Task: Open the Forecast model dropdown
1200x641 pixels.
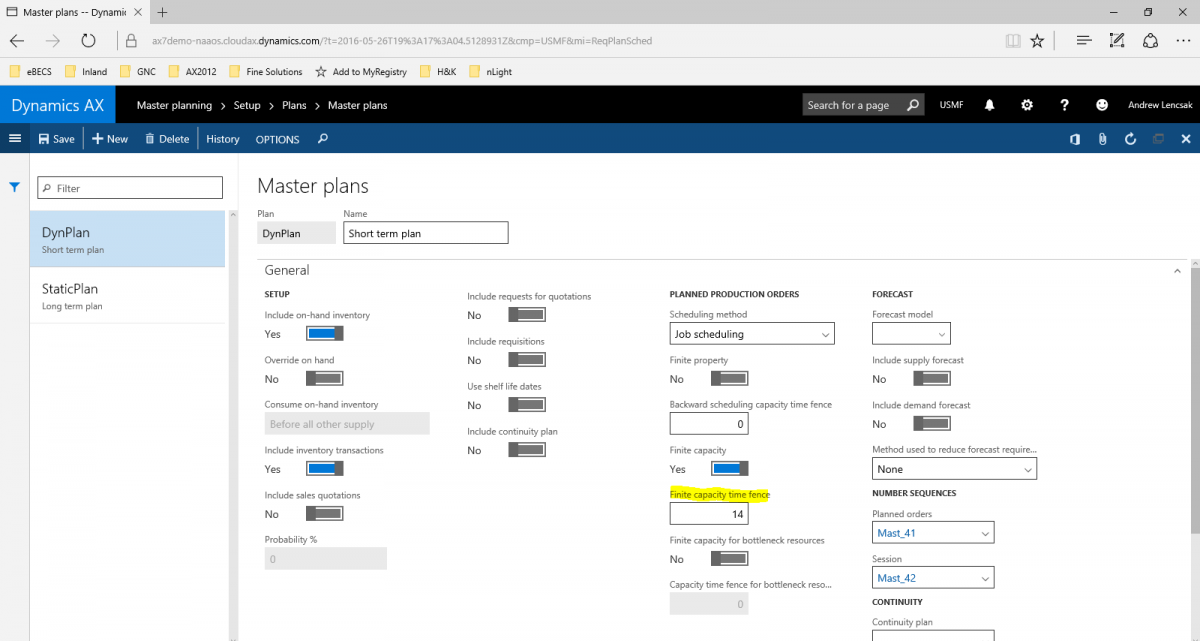Action: click(x=911, y=334)
